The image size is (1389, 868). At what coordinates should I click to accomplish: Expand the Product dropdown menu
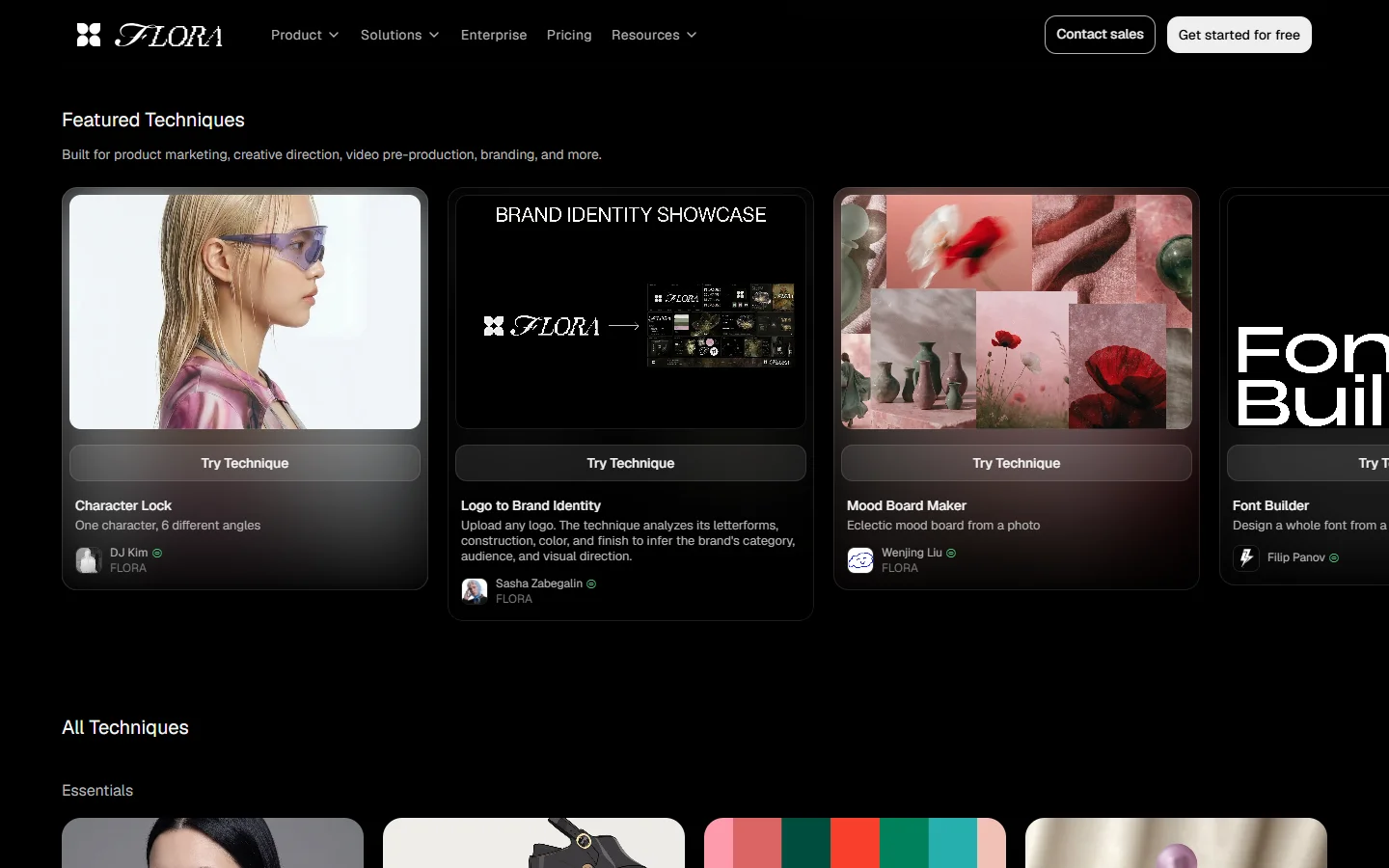tap(305, 35)
